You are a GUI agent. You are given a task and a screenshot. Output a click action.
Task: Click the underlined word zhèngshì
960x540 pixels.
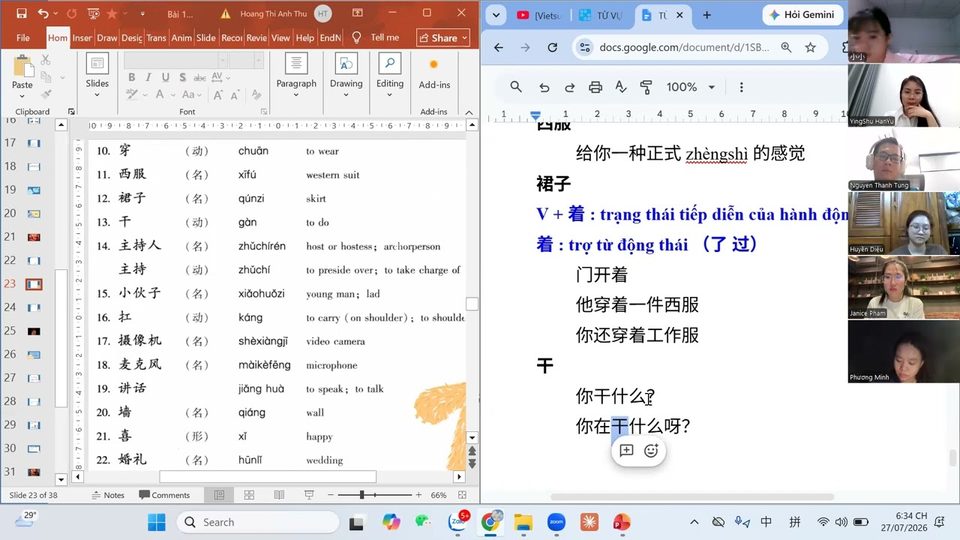click(716, 154)
